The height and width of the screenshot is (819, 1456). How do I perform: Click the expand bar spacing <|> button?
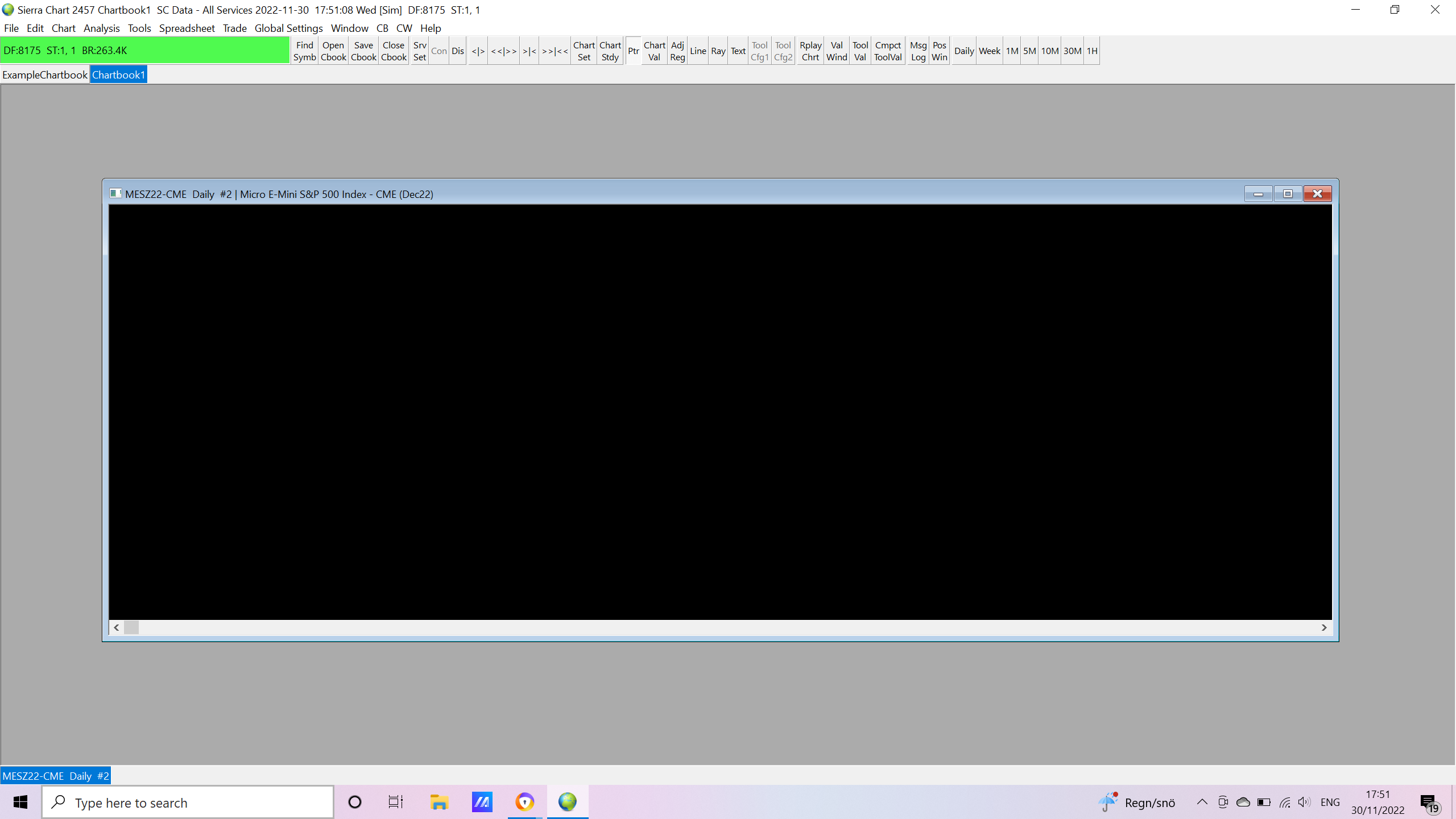pyautogui.click(x=478, y=51)
